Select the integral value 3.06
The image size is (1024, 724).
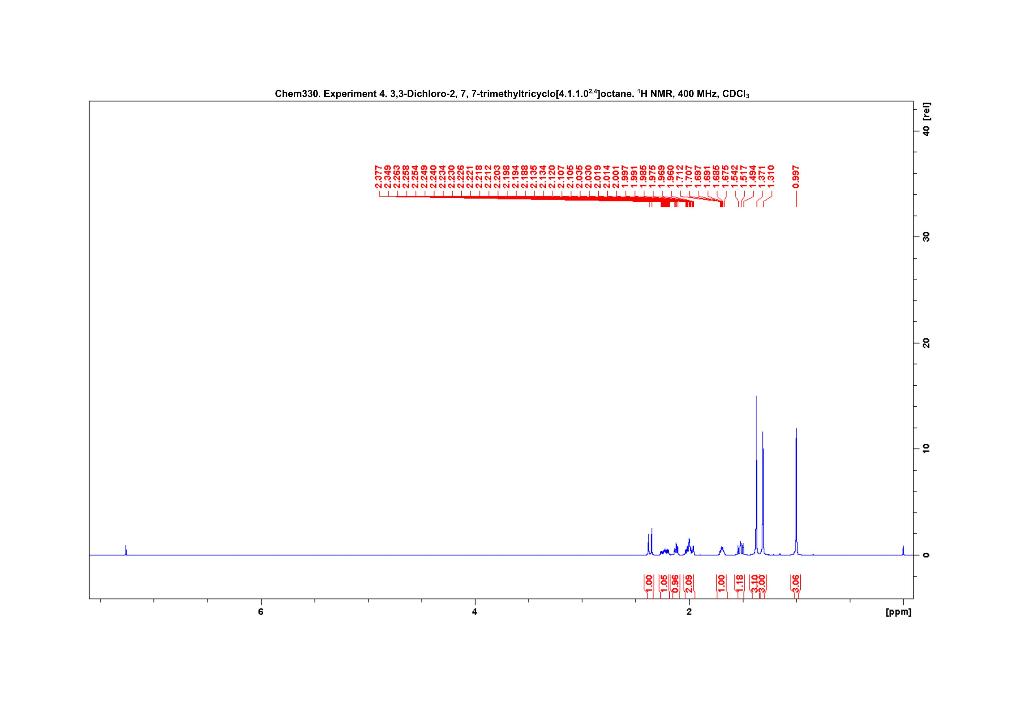[796, 582]
